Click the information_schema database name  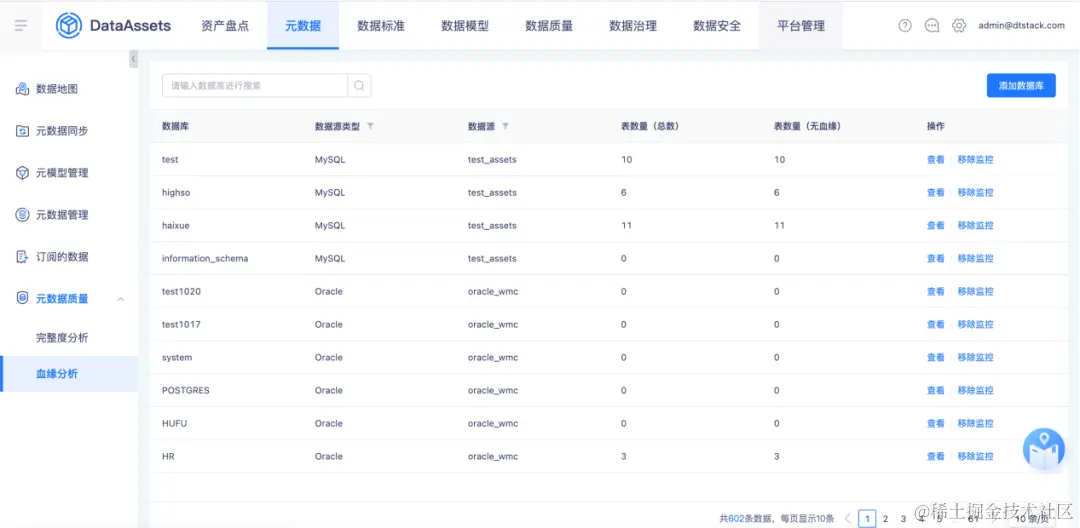205,258
